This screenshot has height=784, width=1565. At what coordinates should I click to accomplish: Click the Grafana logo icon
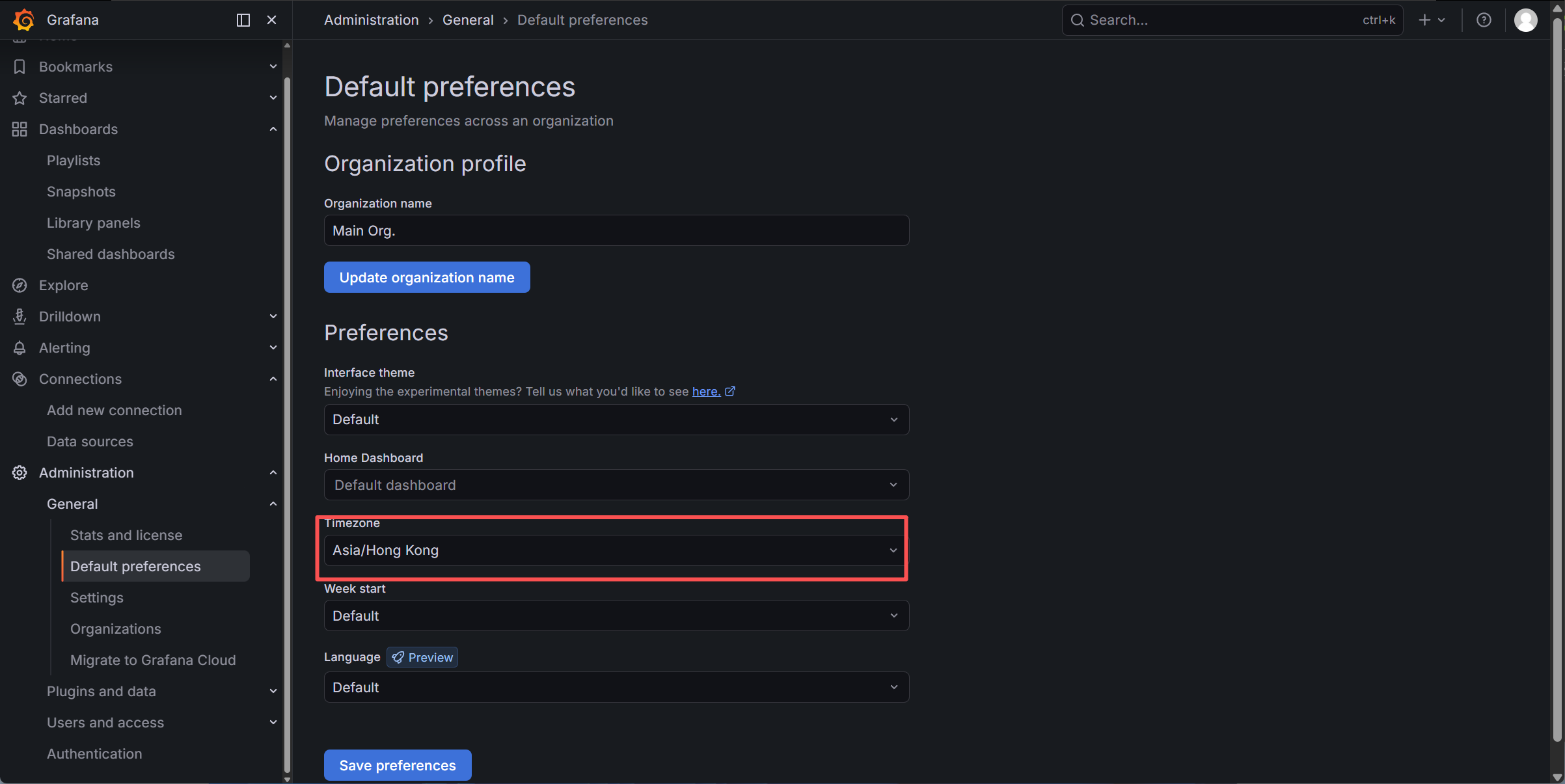click(24, 20)
